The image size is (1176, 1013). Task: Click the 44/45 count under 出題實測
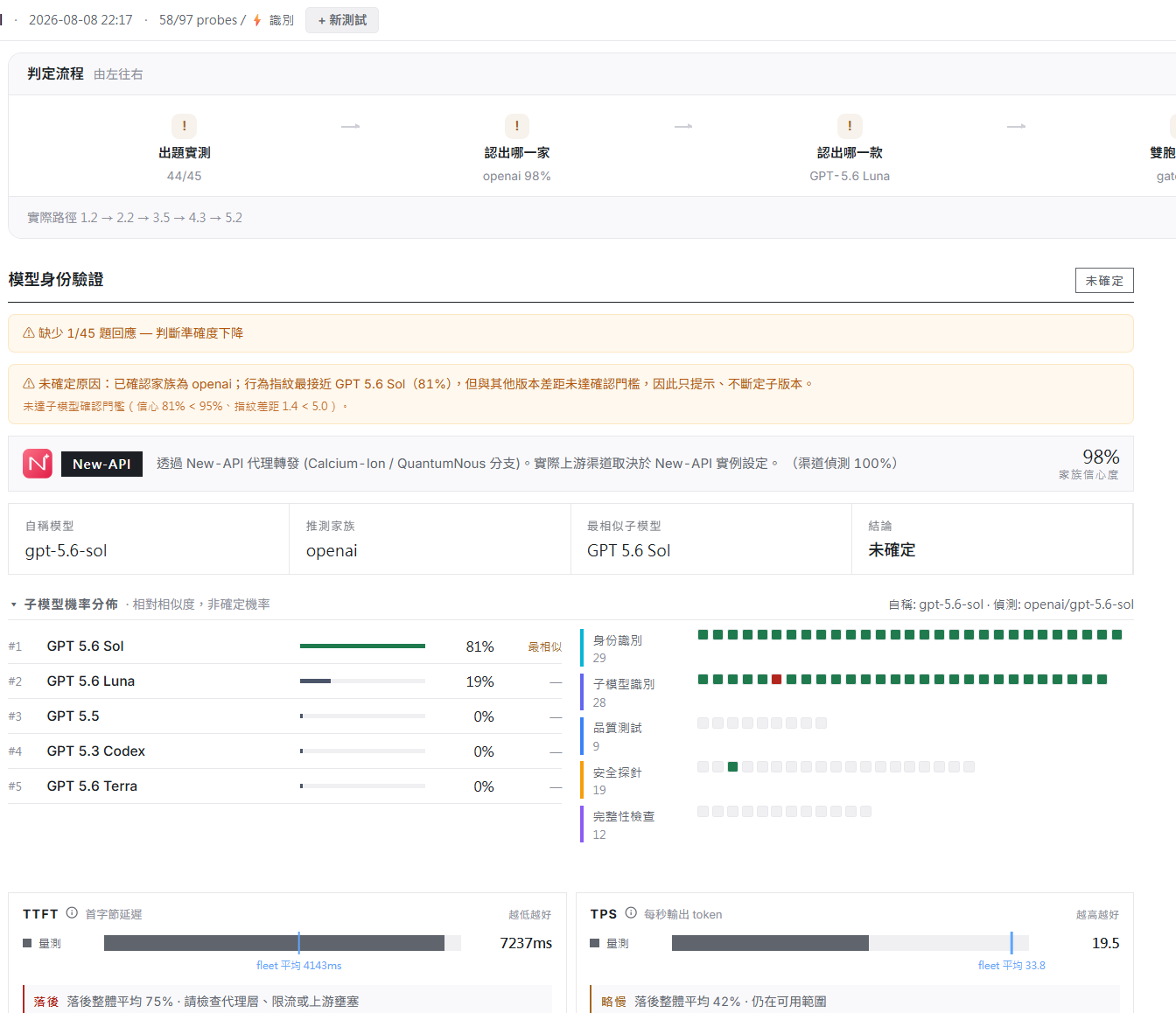[184, 176]
